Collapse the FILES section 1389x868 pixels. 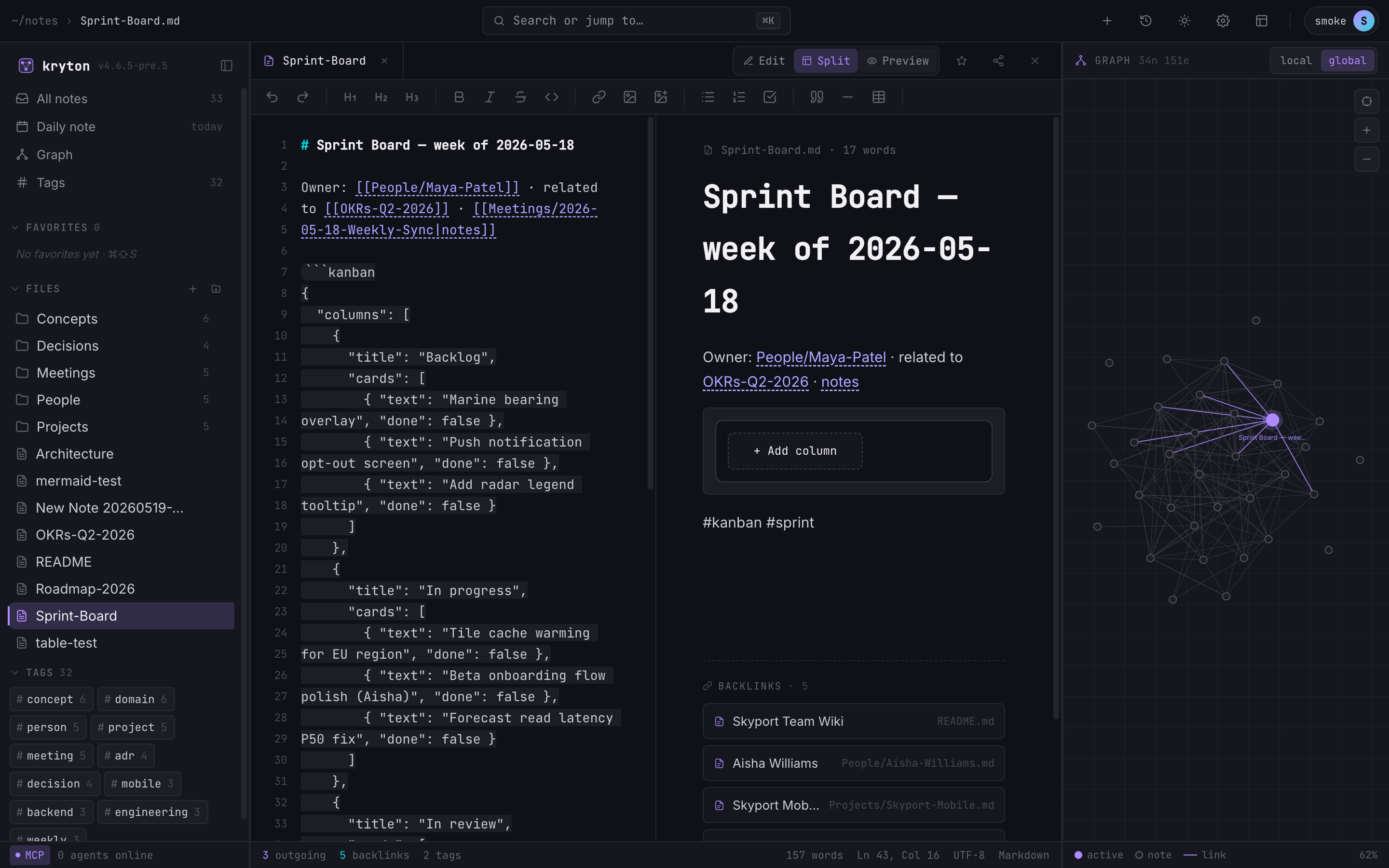15,289
